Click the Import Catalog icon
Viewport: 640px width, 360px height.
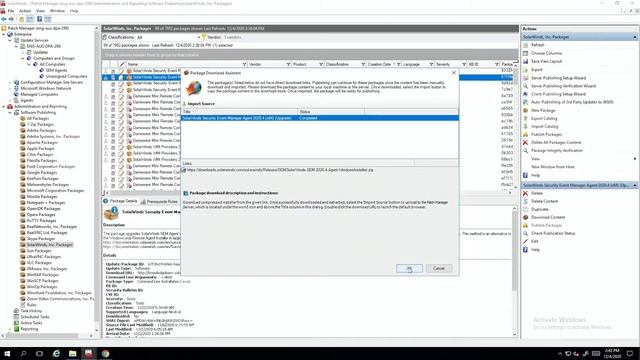pos(526,127)
